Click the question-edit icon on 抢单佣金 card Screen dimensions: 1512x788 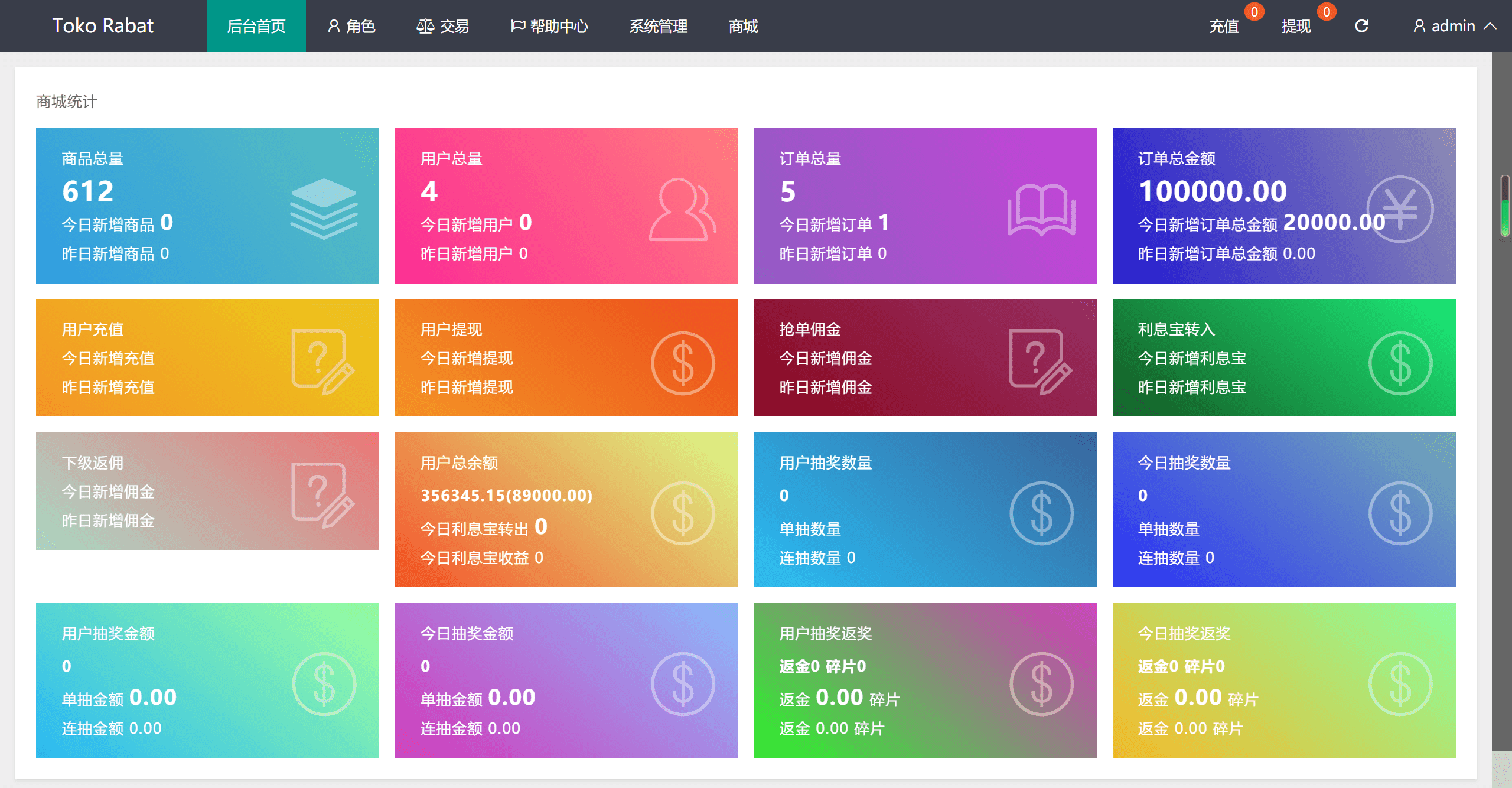[x=1040, y=361]
